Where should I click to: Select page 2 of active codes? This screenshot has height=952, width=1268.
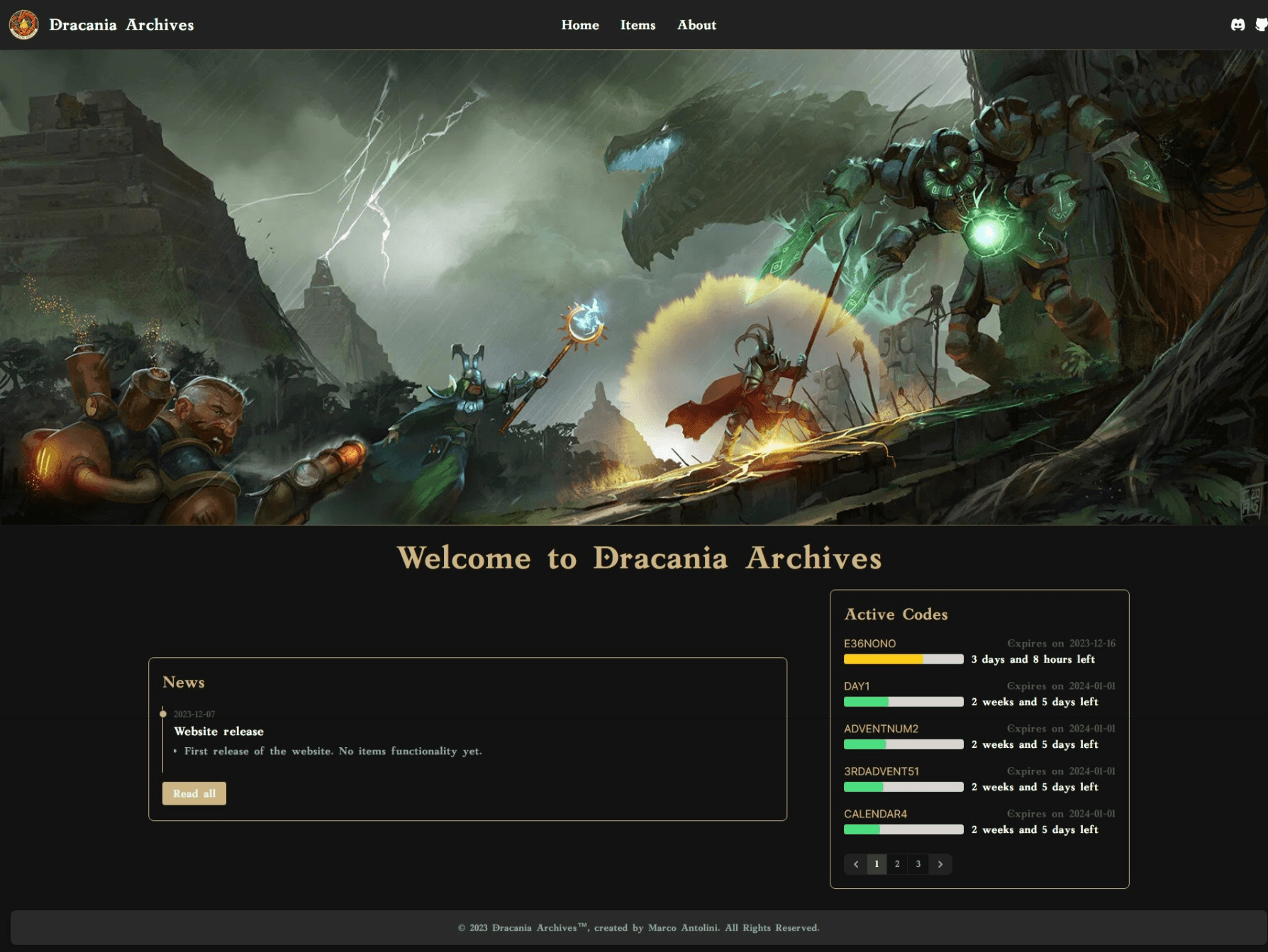897,864
